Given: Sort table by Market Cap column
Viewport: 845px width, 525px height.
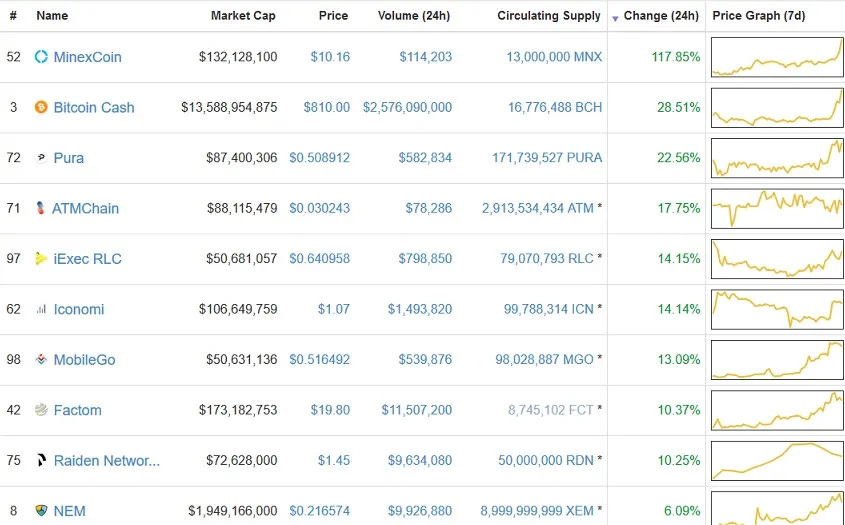Looking at the screenshot, I should click(x=243, y=16).
